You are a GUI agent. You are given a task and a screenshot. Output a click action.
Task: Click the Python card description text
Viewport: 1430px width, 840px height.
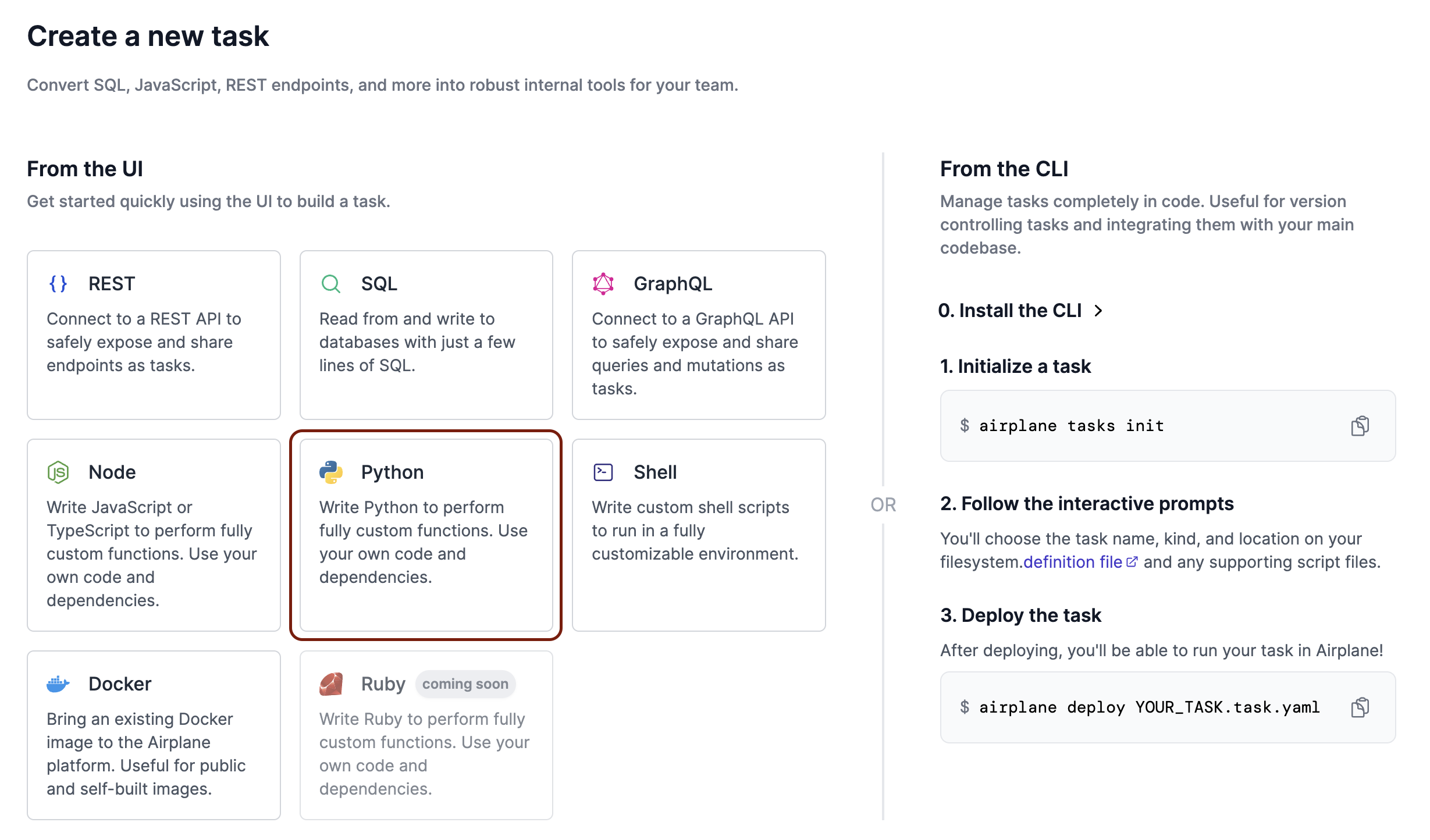point(424,542)
